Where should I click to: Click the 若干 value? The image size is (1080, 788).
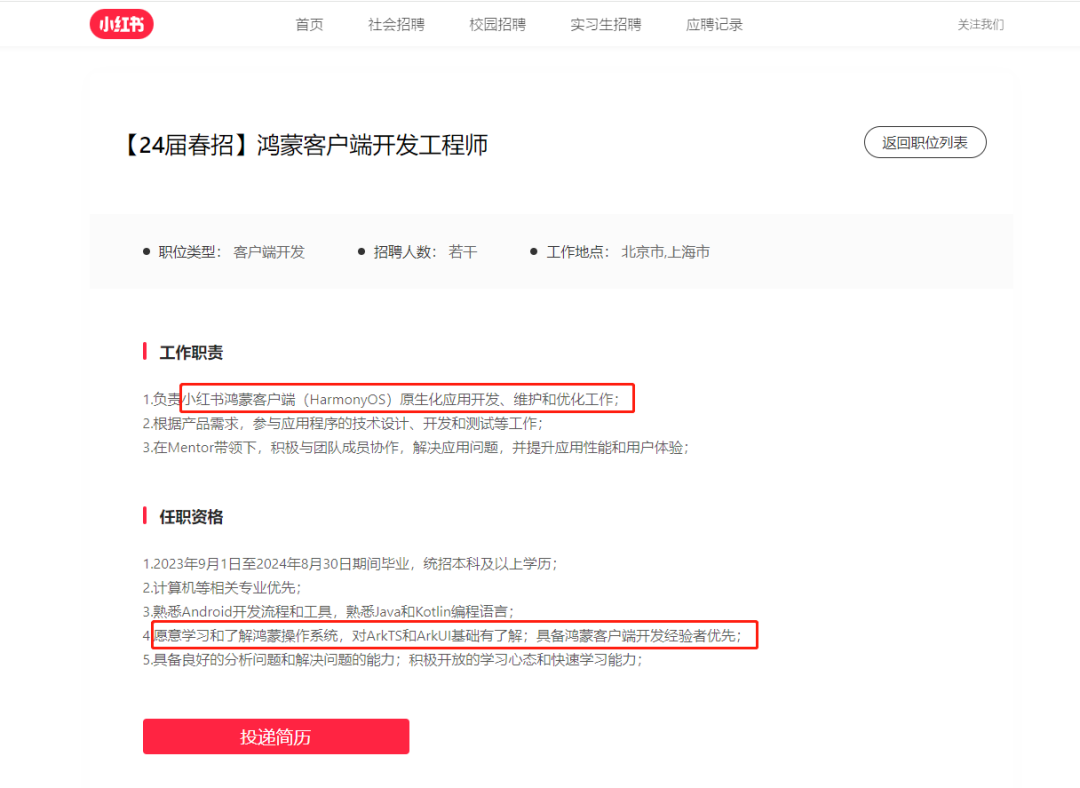coord(463,252)
